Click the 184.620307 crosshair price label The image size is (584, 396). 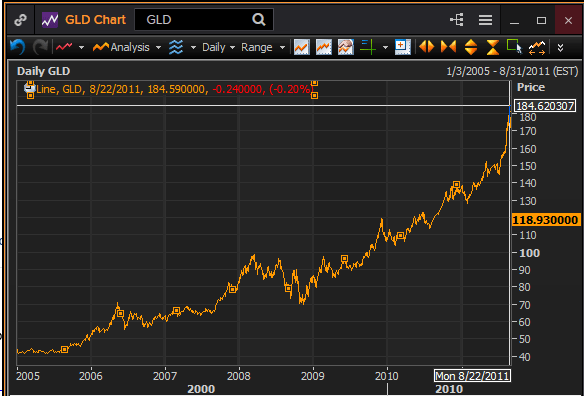[x=545, y=106]
